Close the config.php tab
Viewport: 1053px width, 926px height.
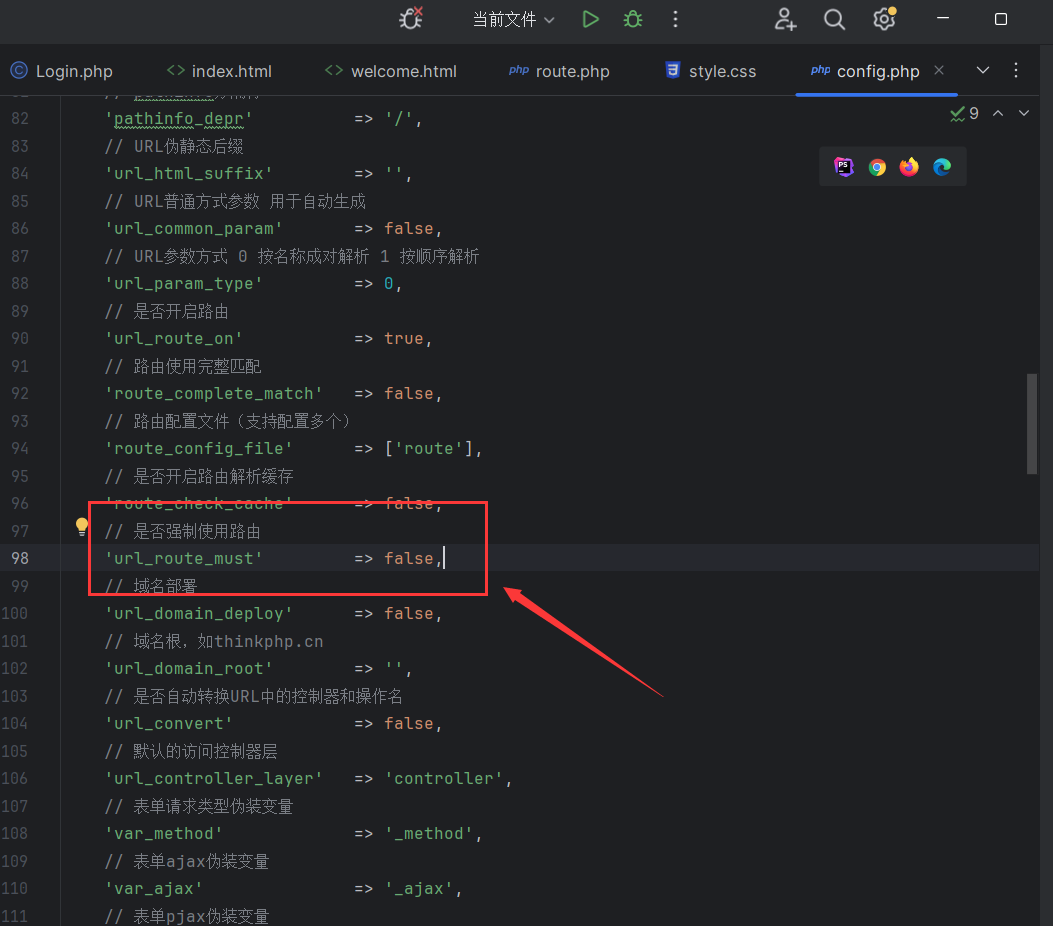click(939, 70)
